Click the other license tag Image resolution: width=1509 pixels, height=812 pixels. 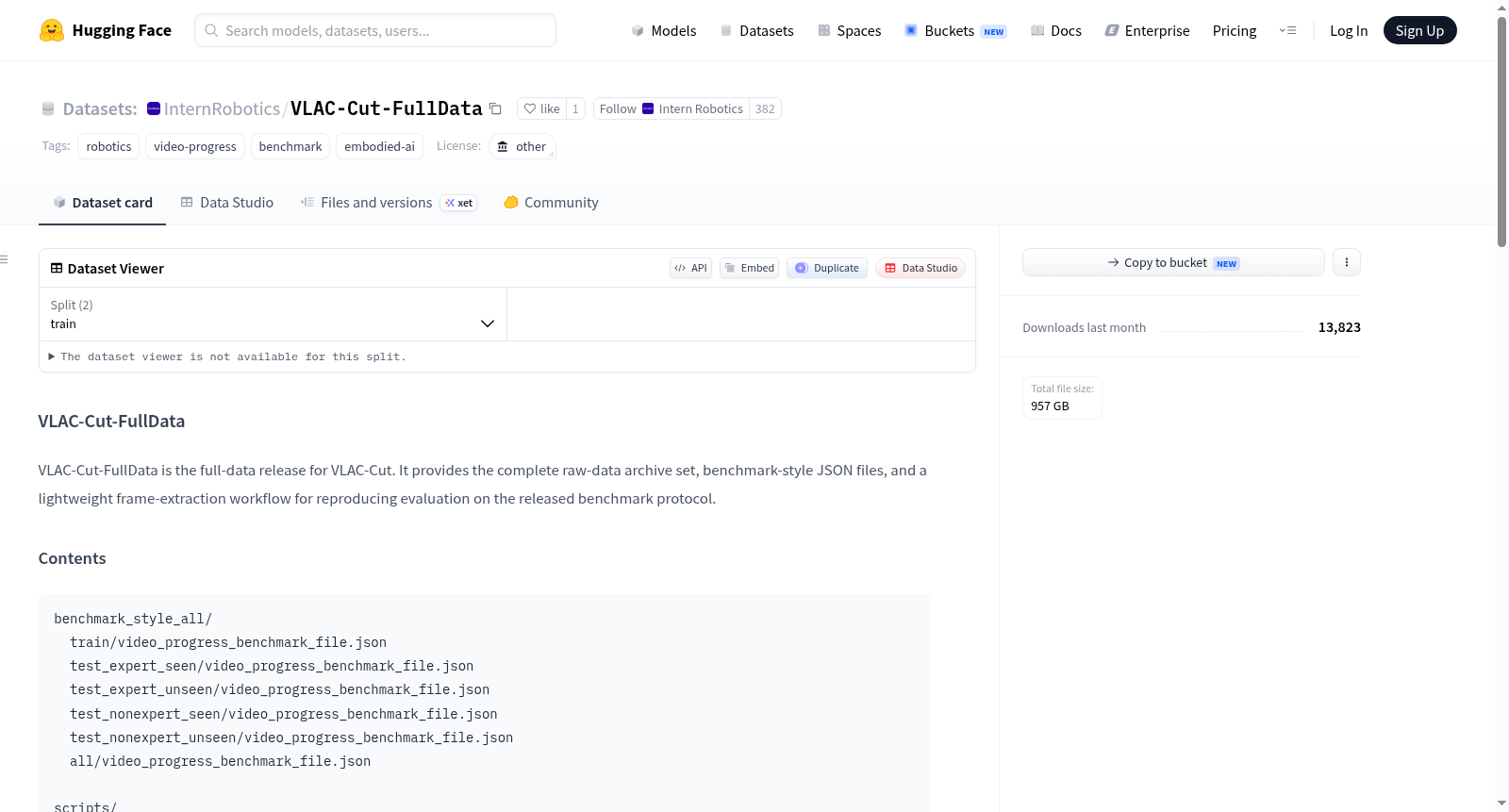522,146
